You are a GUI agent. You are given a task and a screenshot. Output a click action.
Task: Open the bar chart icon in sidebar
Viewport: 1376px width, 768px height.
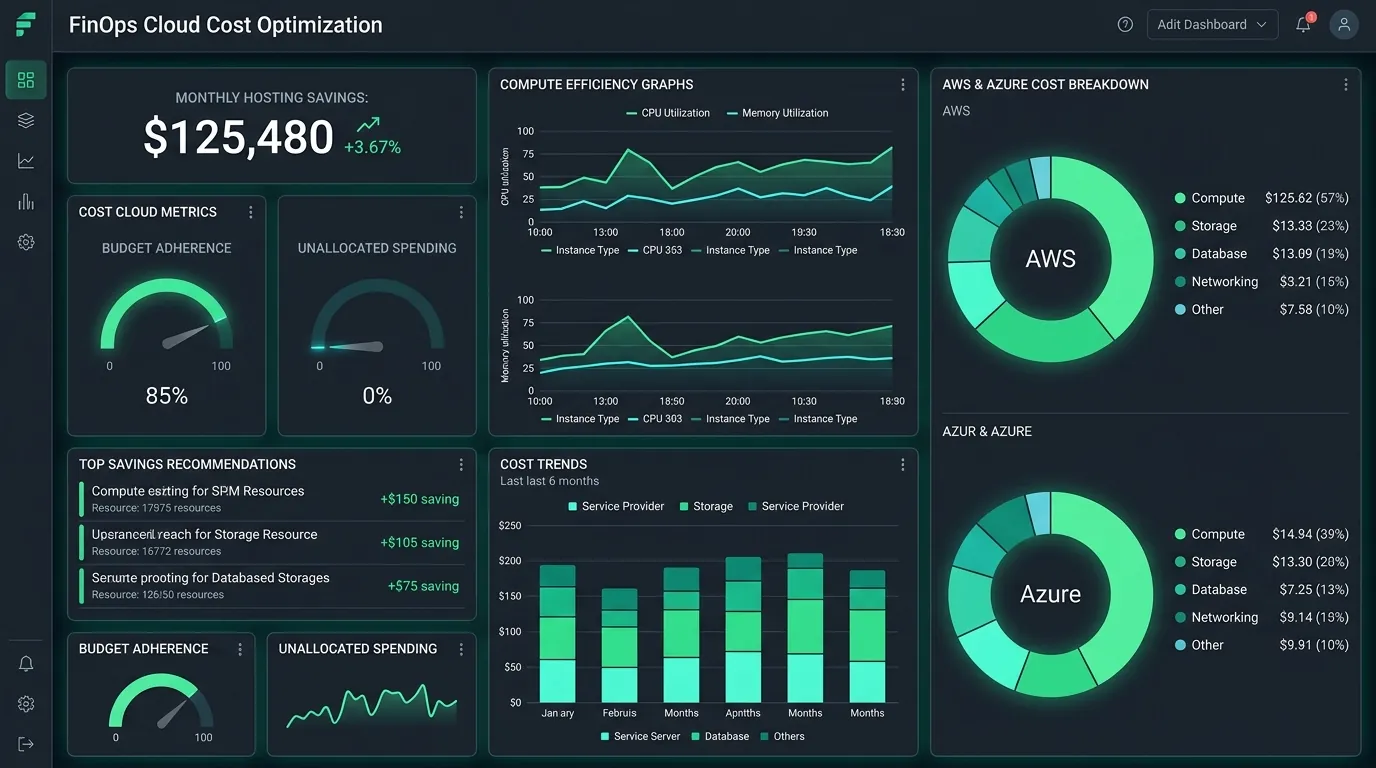[x=26, y=201]
